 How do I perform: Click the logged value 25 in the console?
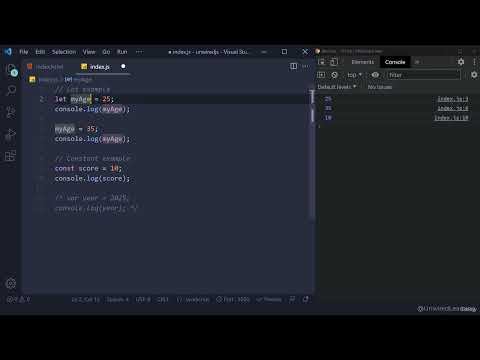(x=328, y=99)
